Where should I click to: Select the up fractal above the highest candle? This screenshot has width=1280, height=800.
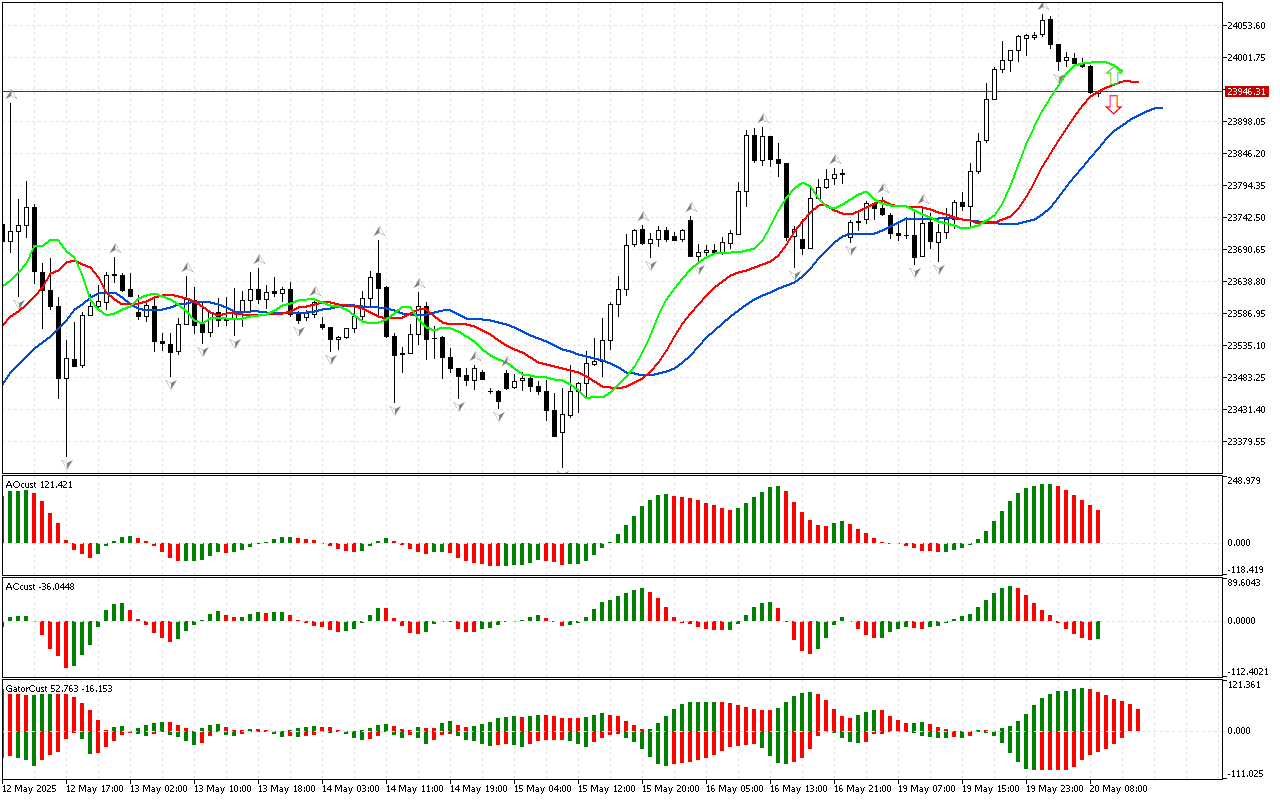[x=1043, y=7]
